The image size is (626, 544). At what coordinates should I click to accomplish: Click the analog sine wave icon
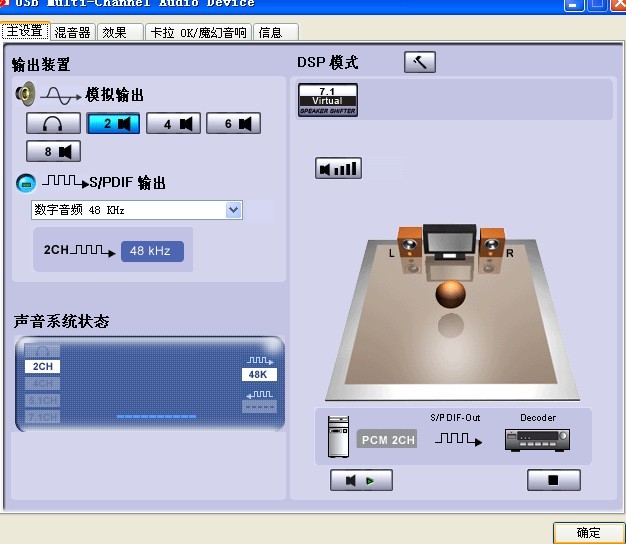pos(61,96)
